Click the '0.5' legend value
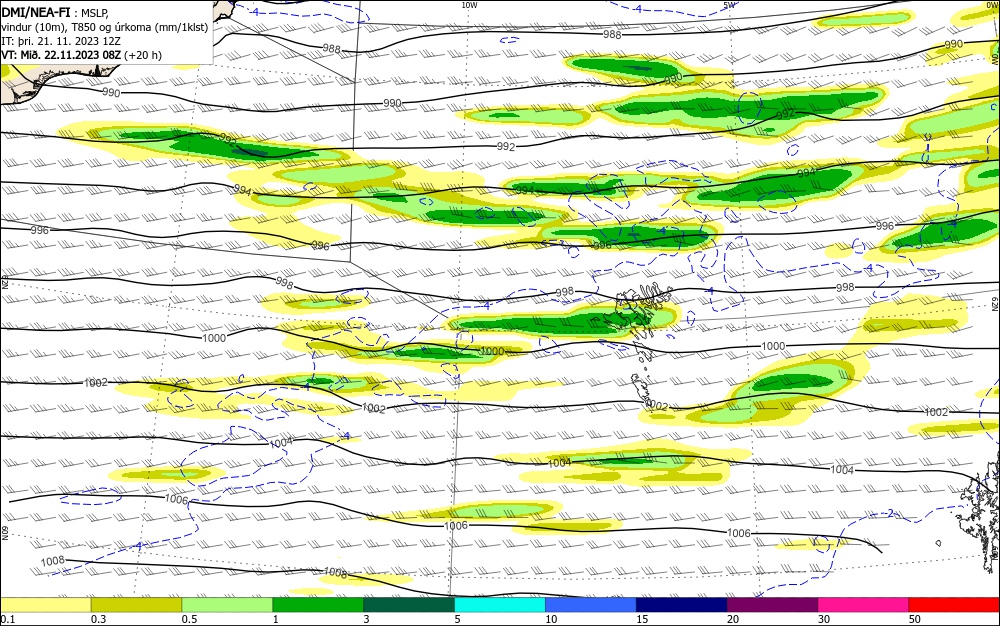This screenshot has width=1000, height=626. click(189, 619)
